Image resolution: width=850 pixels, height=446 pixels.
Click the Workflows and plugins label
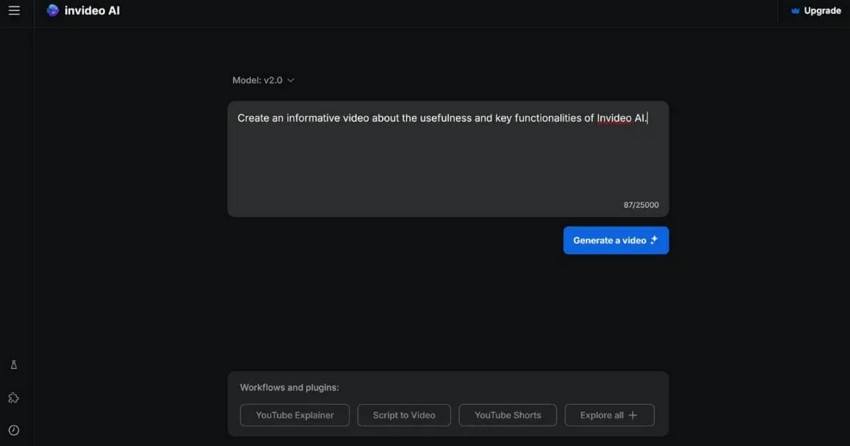[x=289, y=387]
